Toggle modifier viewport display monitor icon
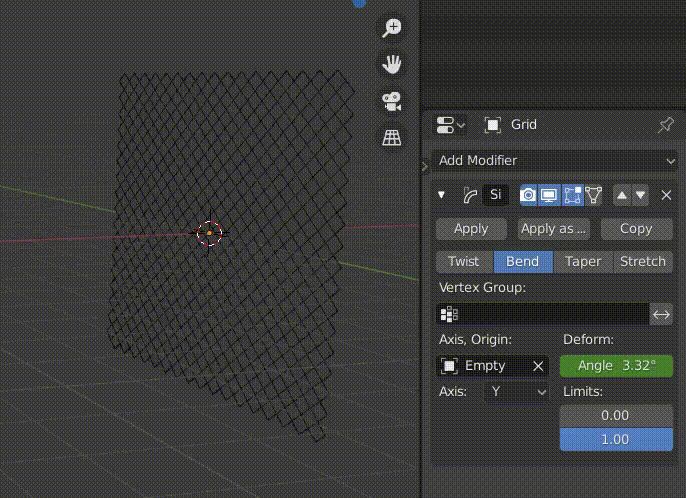 (x=549, y=195)
